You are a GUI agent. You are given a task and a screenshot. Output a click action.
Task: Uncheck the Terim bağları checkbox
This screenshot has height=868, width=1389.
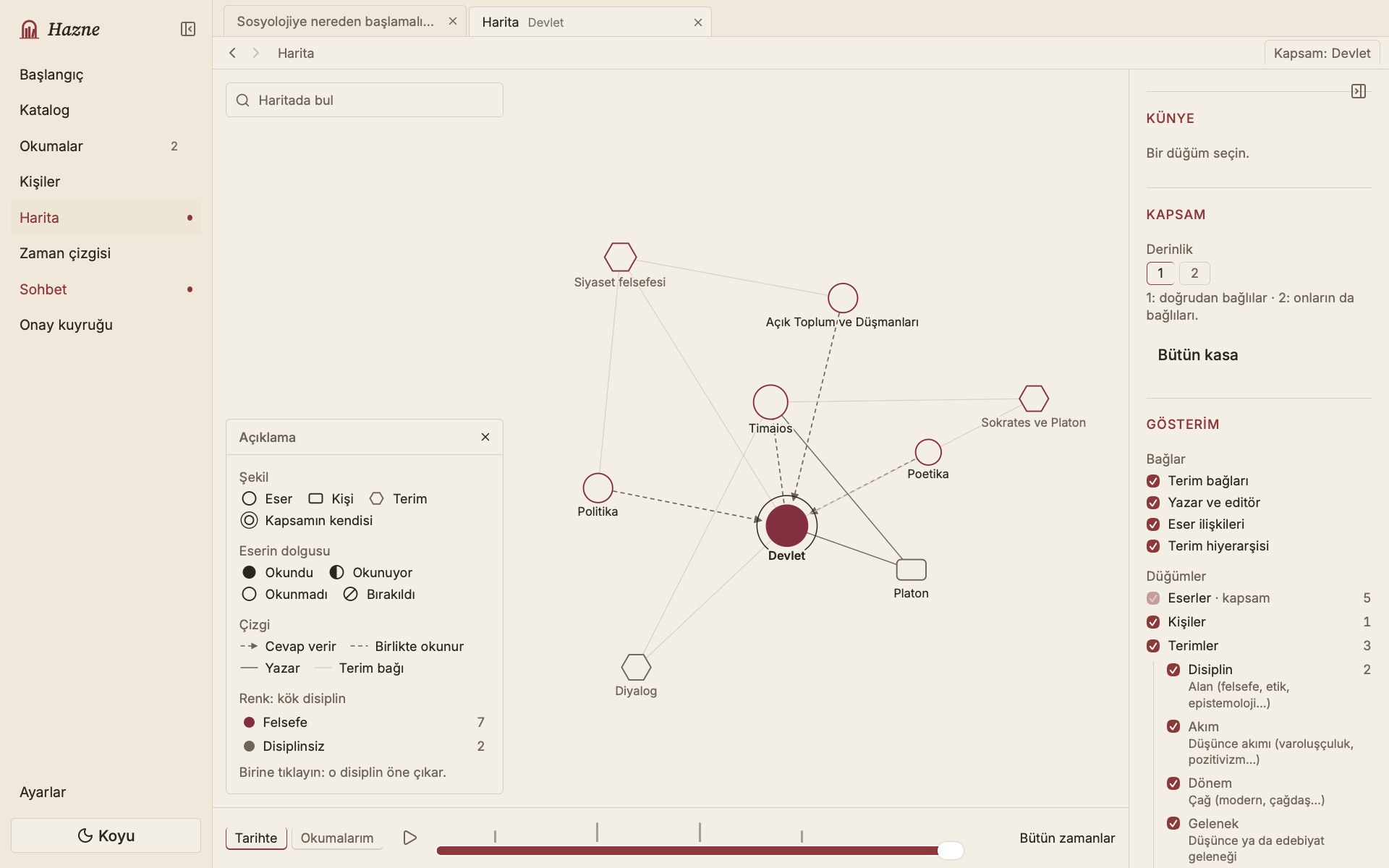[x=1153, y=481]
